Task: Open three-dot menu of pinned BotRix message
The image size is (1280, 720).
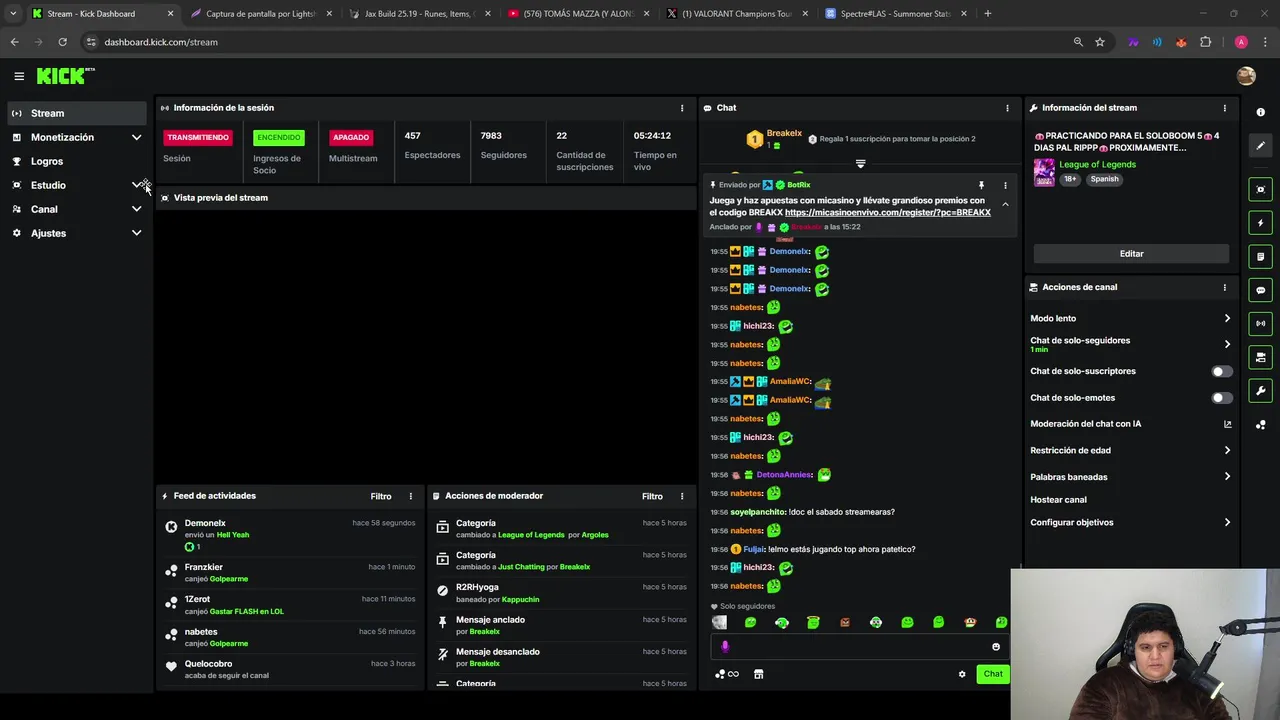Action: tap(1005, 185)
